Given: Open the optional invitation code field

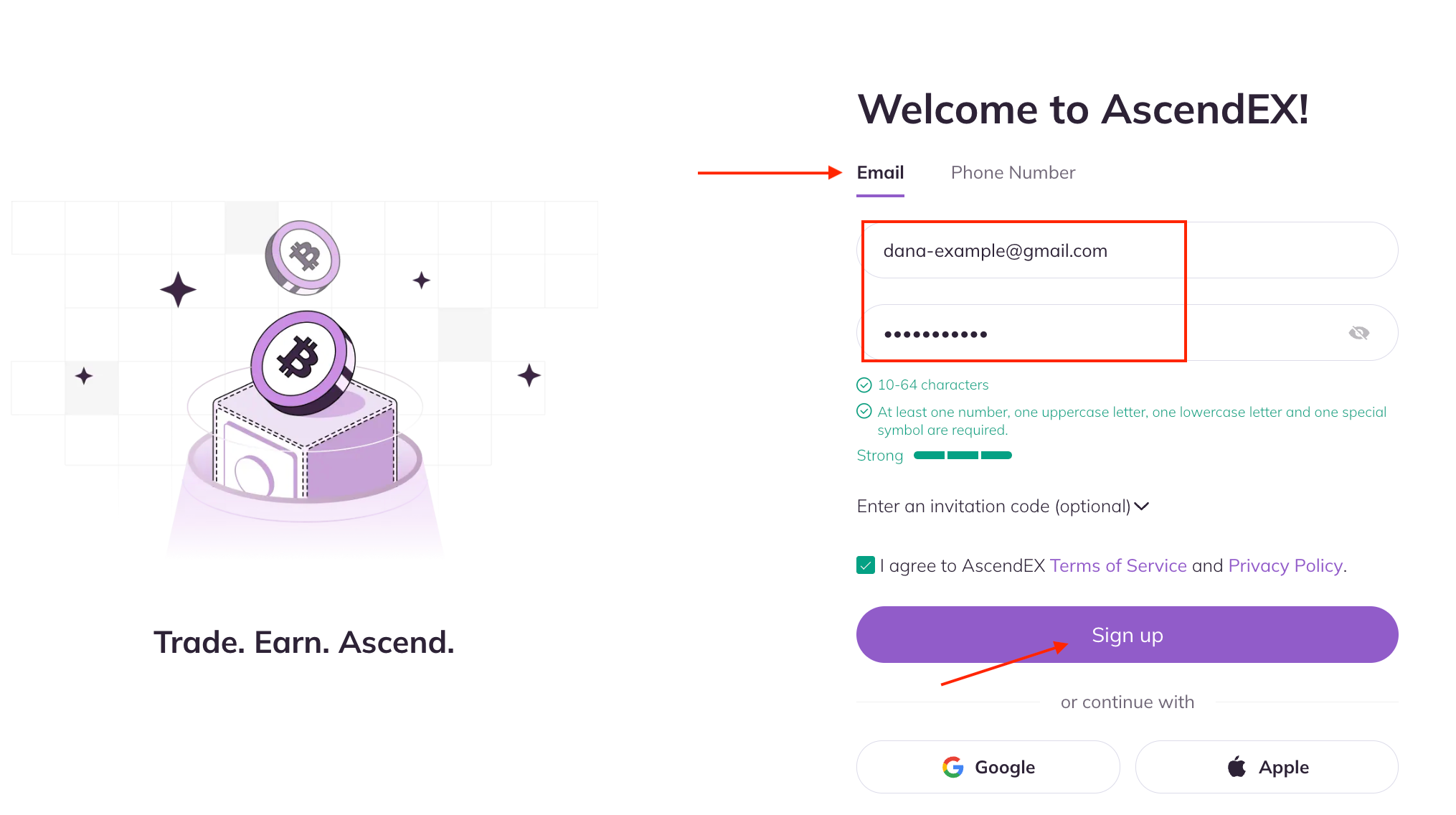Looking at the screenshot, I should (993, 507).
